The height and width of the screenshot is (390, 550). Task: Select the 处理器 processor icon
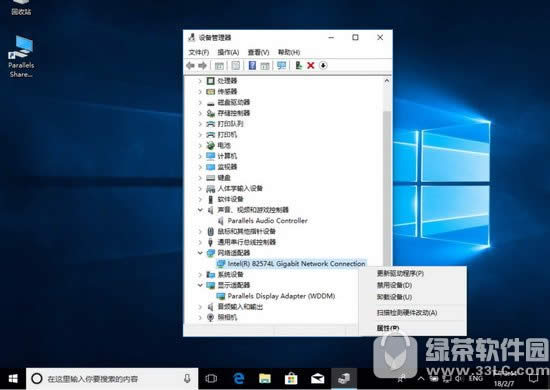210,81
